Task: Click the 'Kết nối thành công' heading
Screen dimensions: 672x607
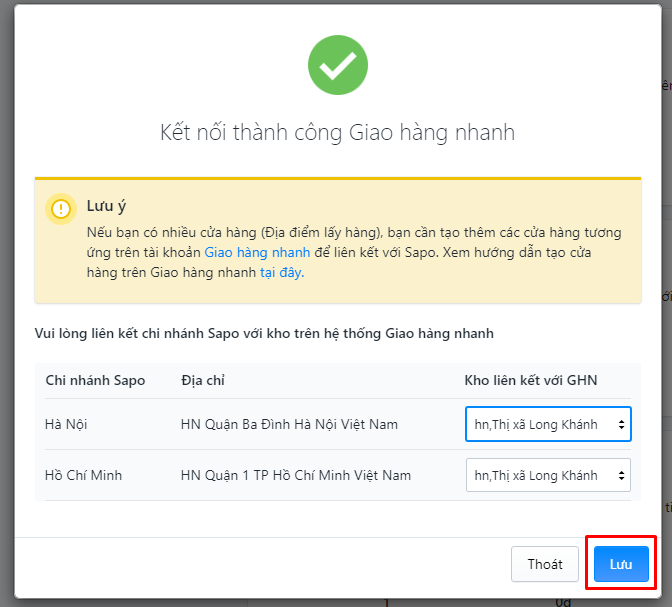Action: tap(337, 132)
